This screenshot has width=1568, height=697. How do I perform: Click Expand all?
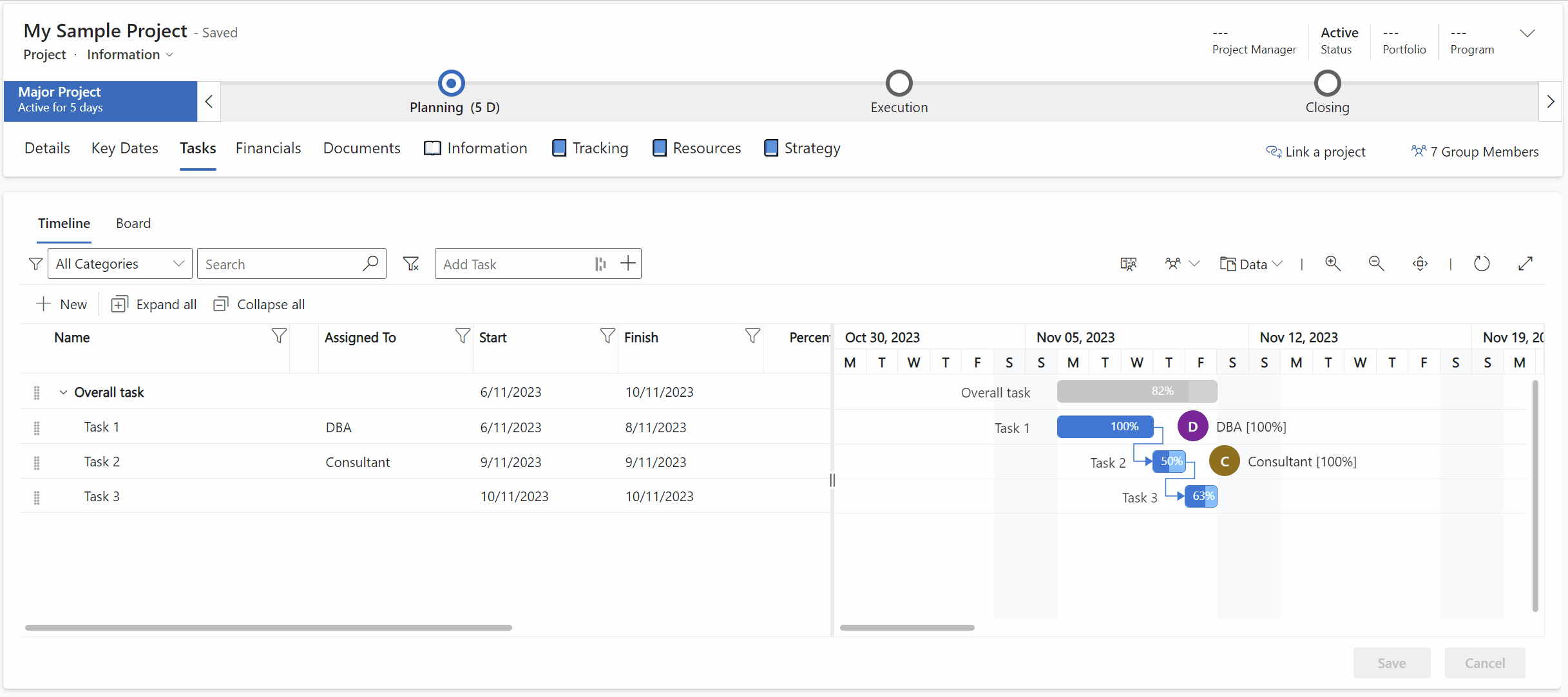coord(154,304)
